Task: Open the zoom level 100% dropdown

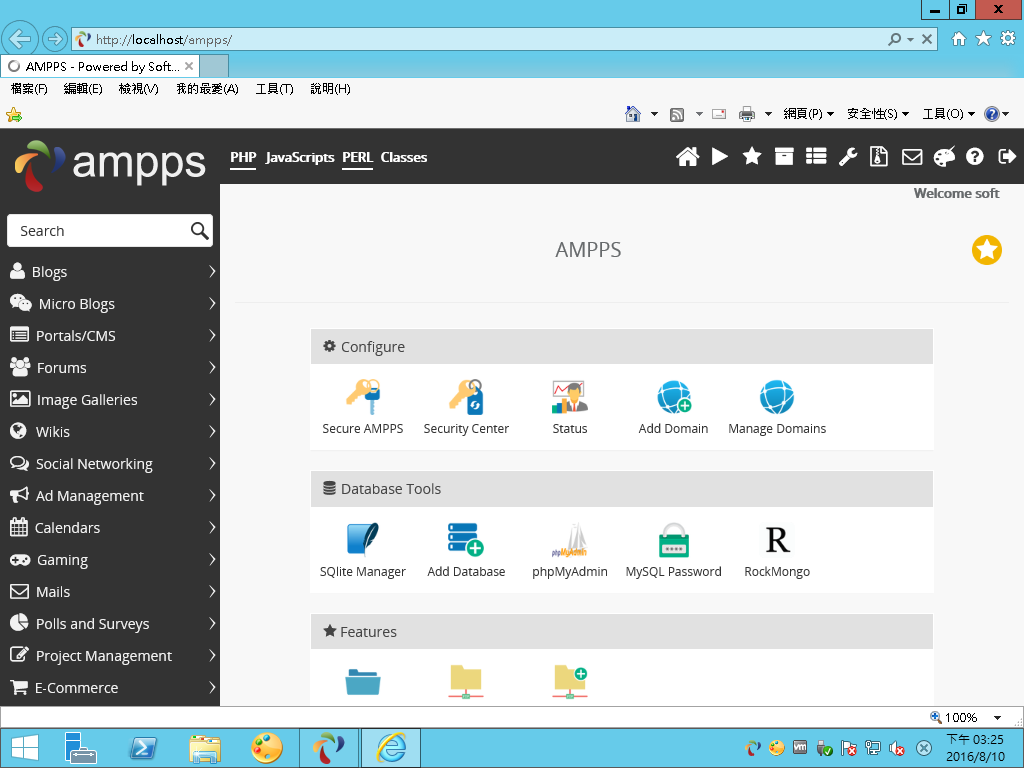Action: (997, 718)
